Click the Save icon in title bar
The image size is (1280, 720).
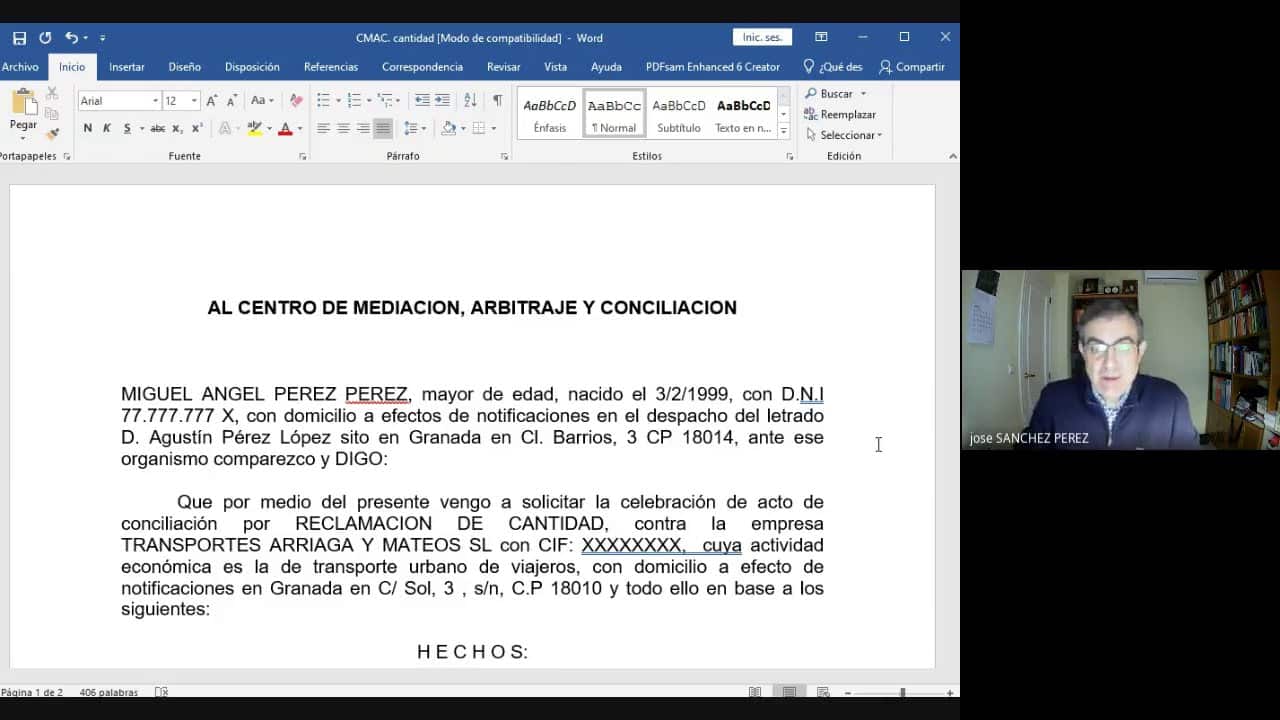click(19, 38)
